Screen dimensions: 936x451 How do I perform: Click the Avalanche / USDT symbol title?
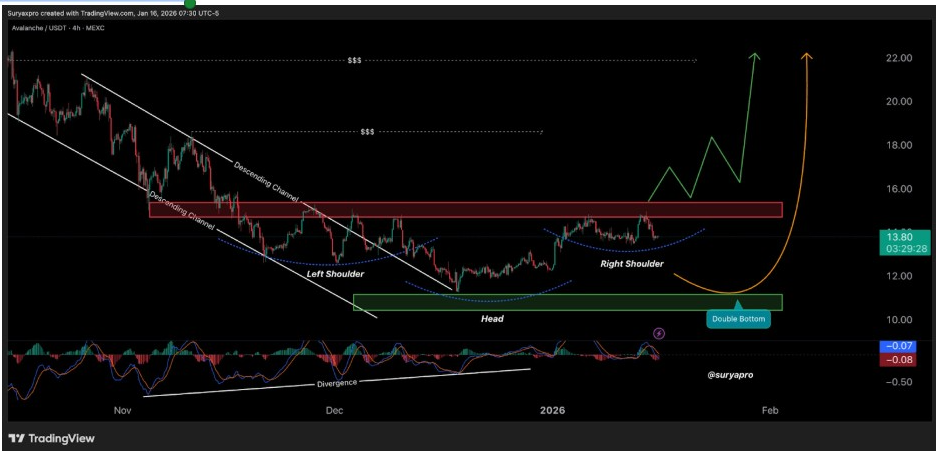[58, 28]
